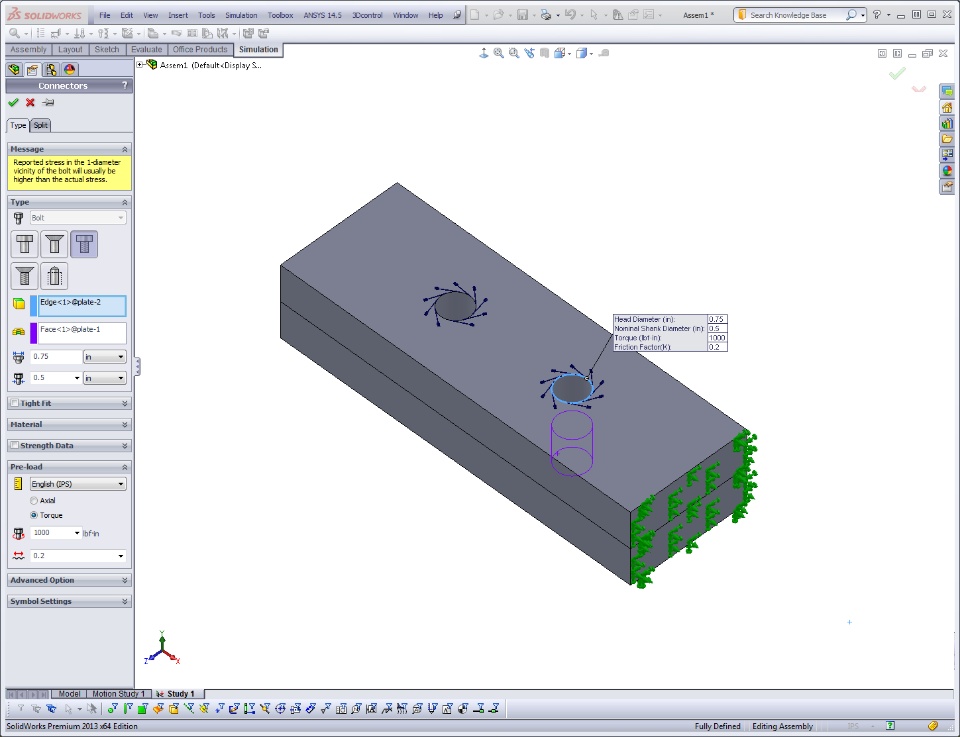The image size is (960, 737).
Task: Select the Torque pre-load radio button
Action: [x=34, y=515]
